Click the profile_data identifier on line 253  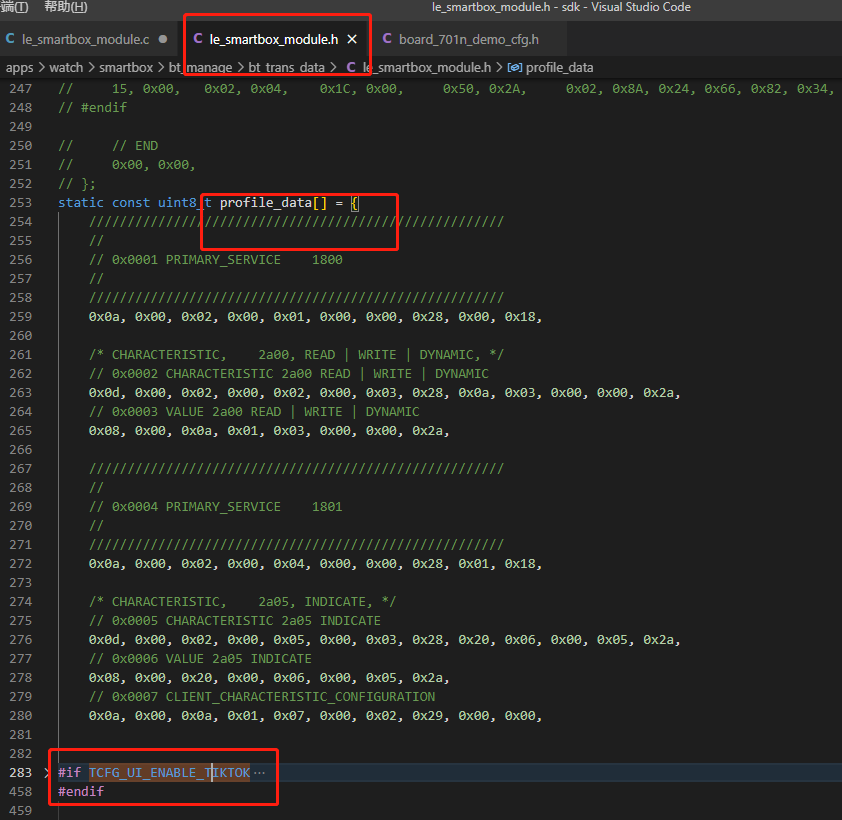point(266,202)
